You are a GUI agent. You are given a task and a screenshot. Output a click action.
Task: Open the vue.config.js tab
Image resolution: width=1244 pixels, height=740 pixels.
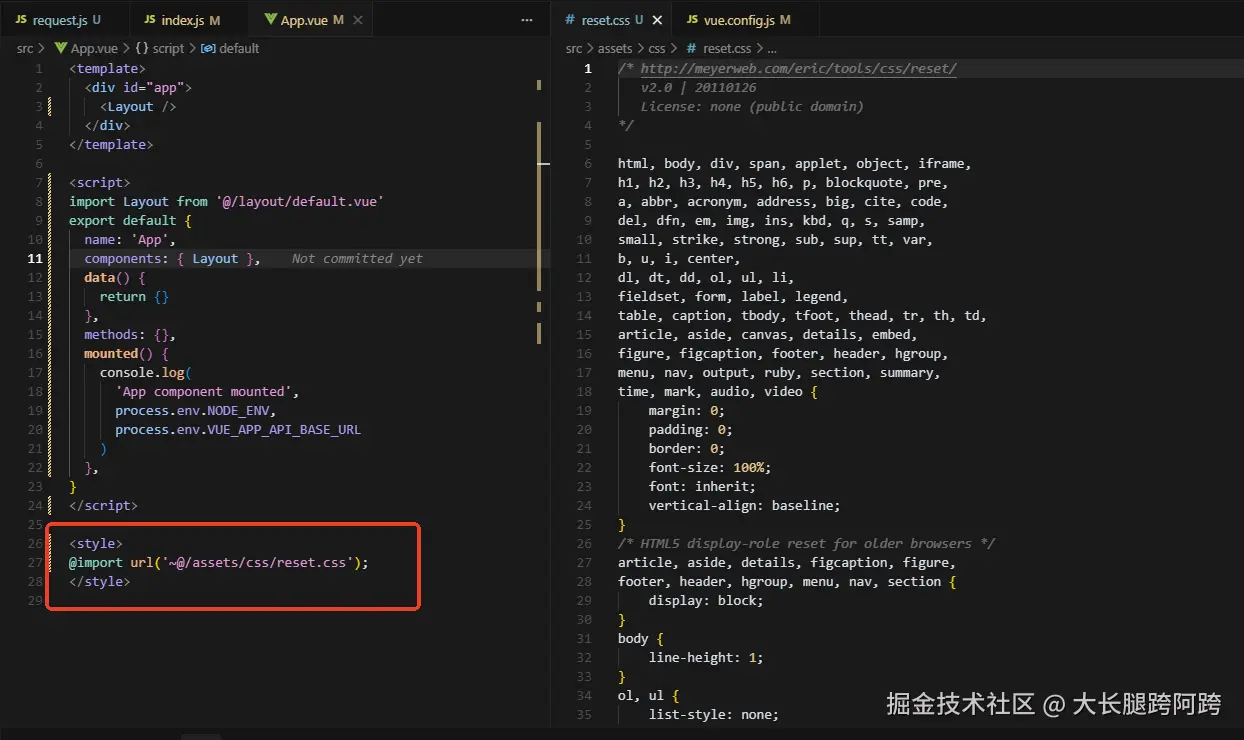coord(746,20)
